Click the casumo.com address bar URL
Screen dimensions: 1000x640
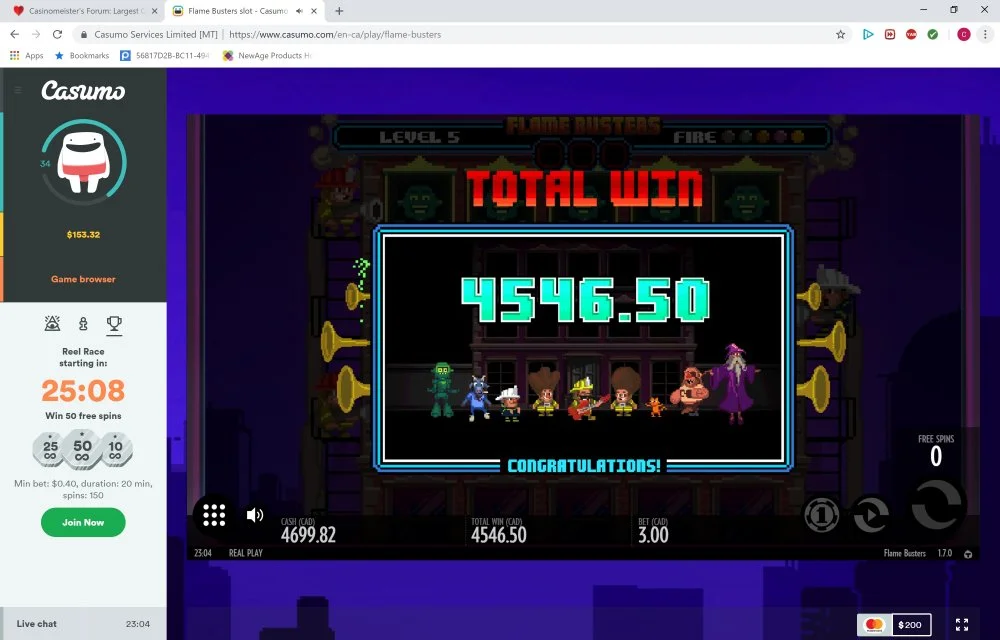[335, 34]
